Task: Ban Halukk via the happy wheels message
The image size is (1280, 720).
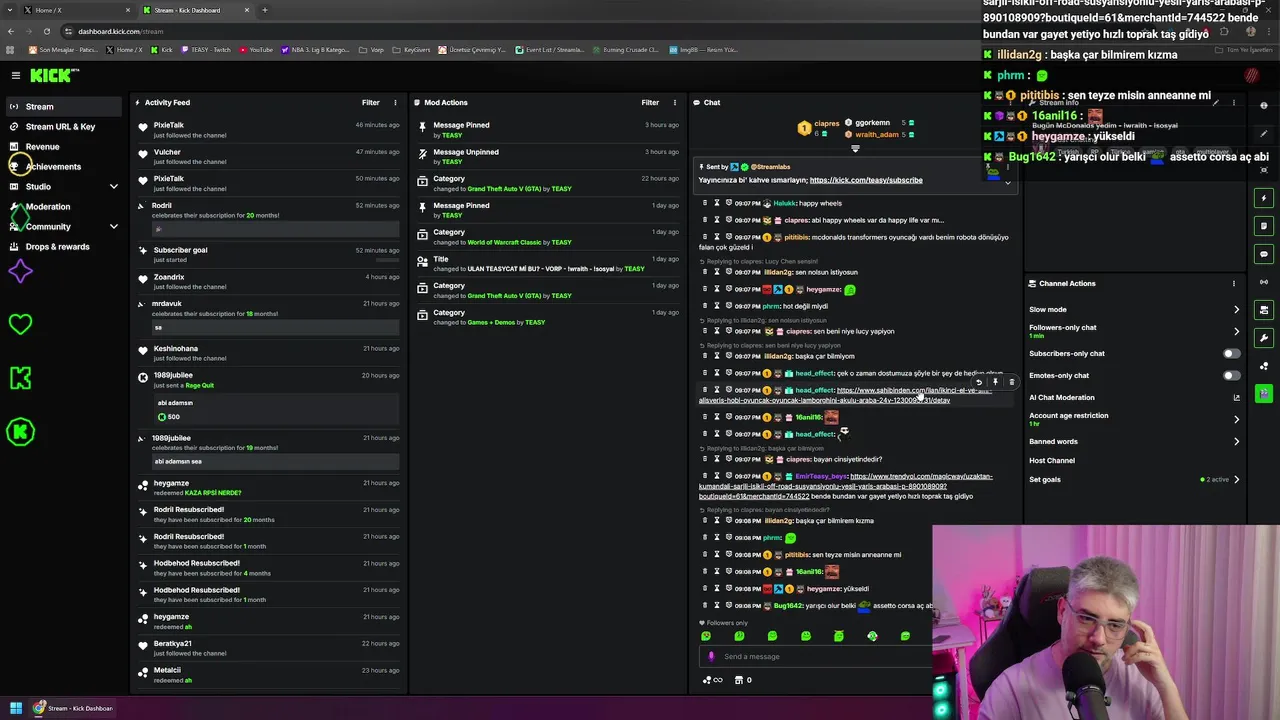Action: pos(729,203)
